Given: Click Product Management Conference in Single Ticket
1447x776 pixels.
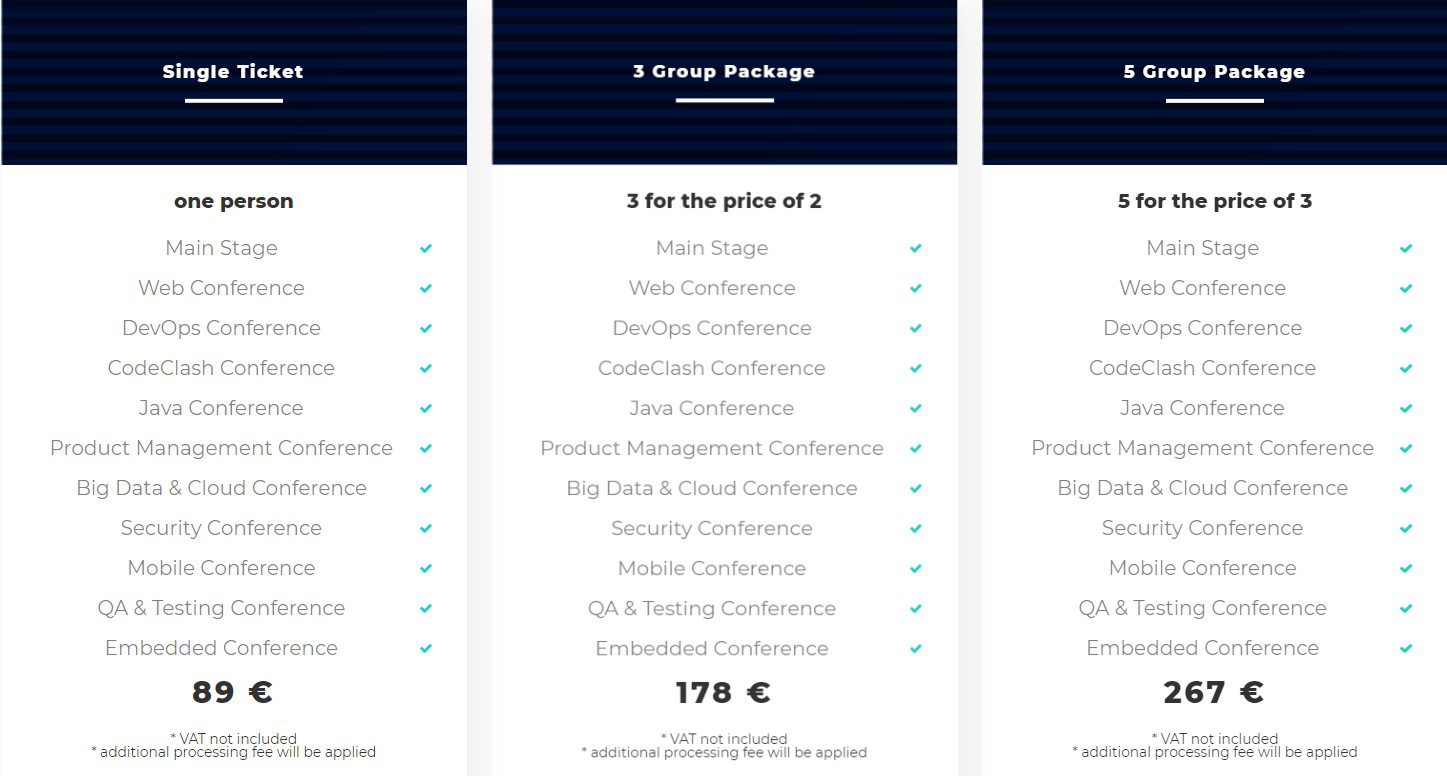Looking at the screenshot, I should tap(221, 448).
